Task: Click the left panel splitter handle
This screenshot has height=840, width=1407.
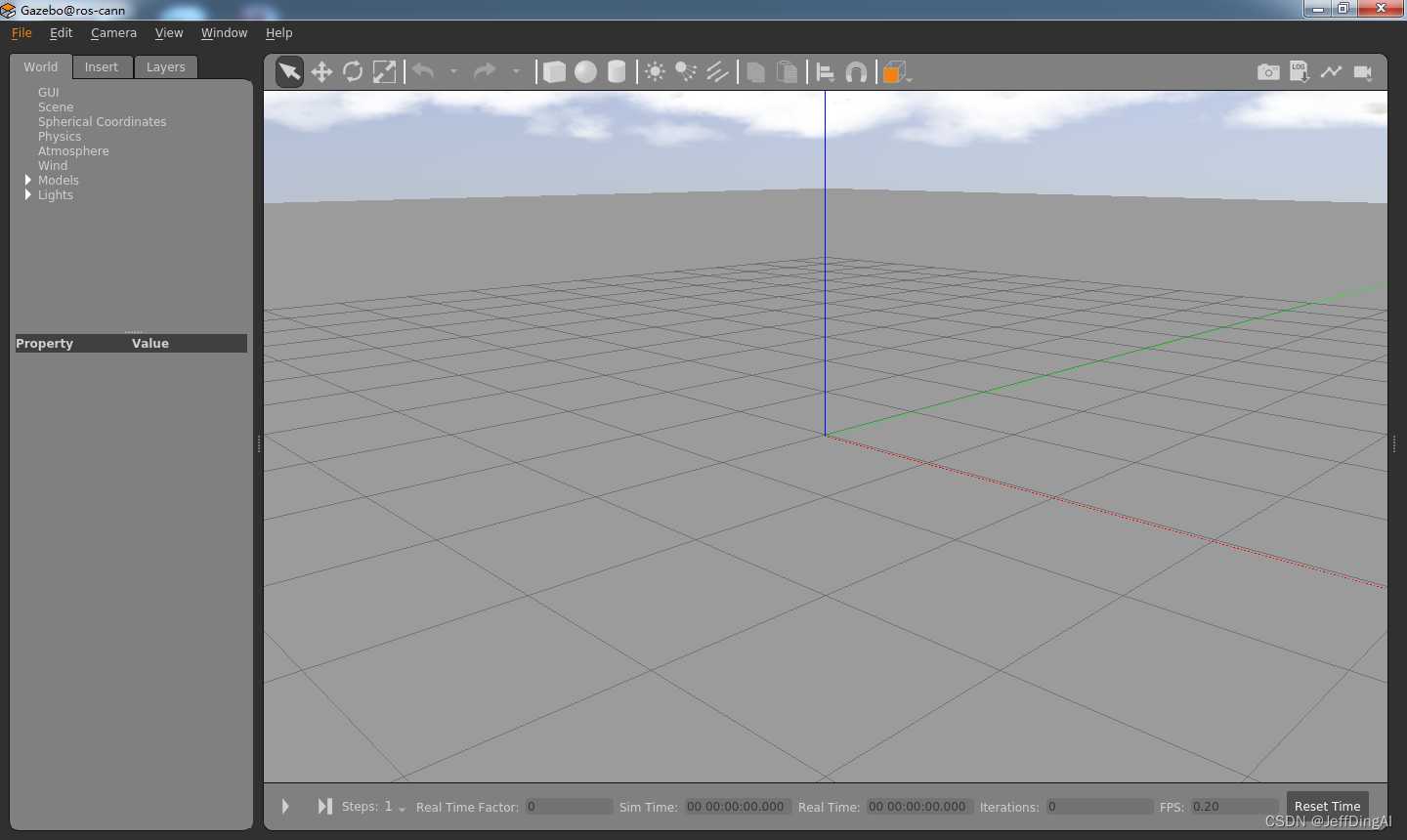Action: (x=259, y=443)
